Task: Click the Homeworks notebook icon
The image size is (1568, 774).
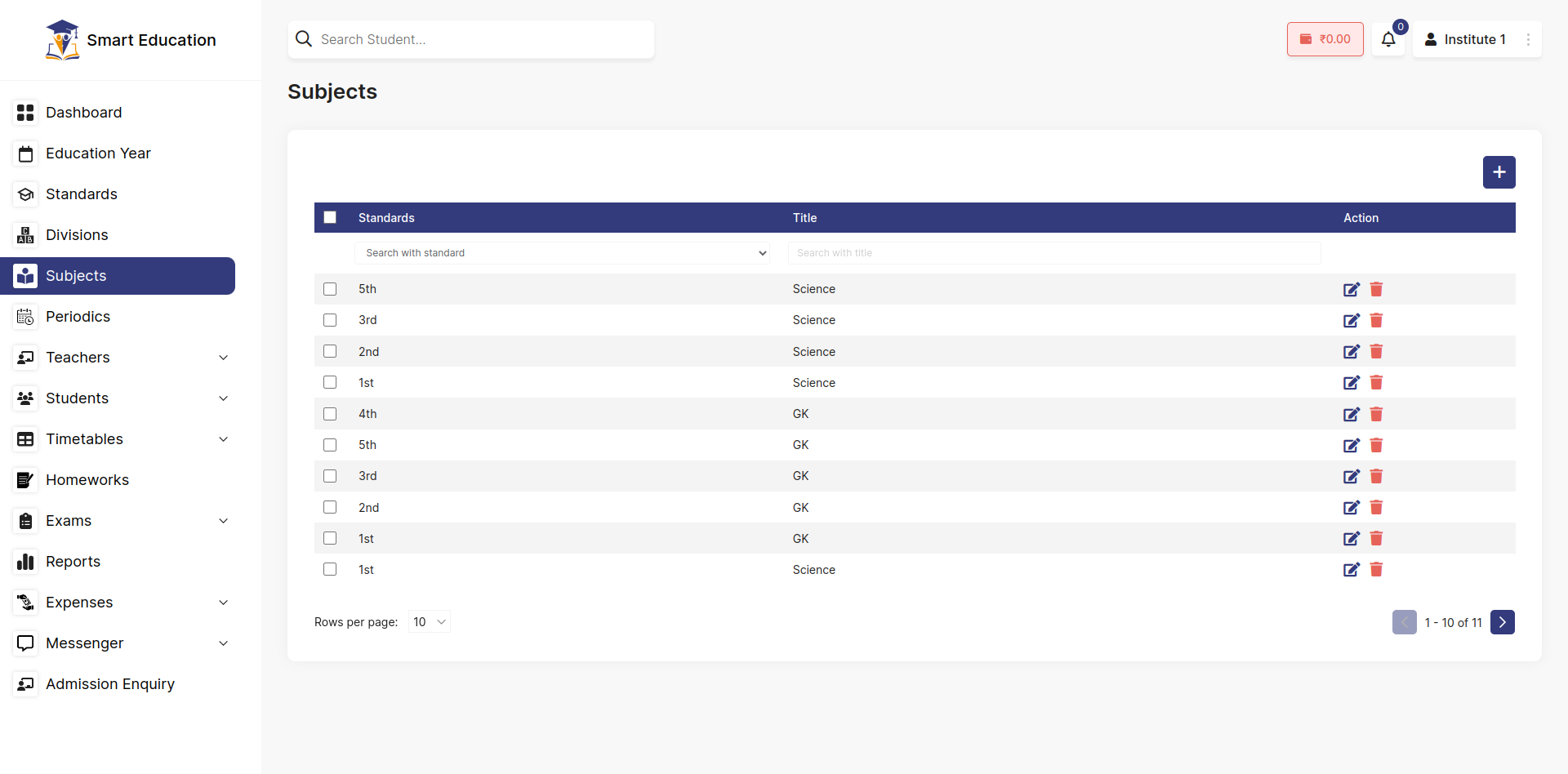Action: (x=25, y=480)
